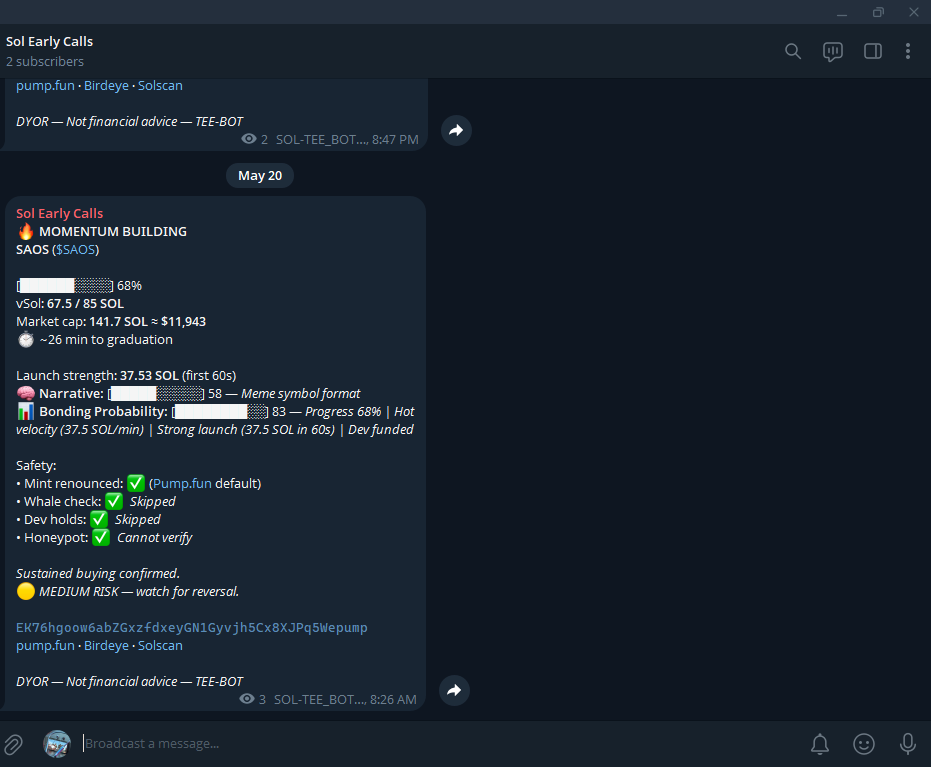Open search in Sol Early Calls channel
The width and height of the screenshot is (931, 767).
[x=793, y=51]
